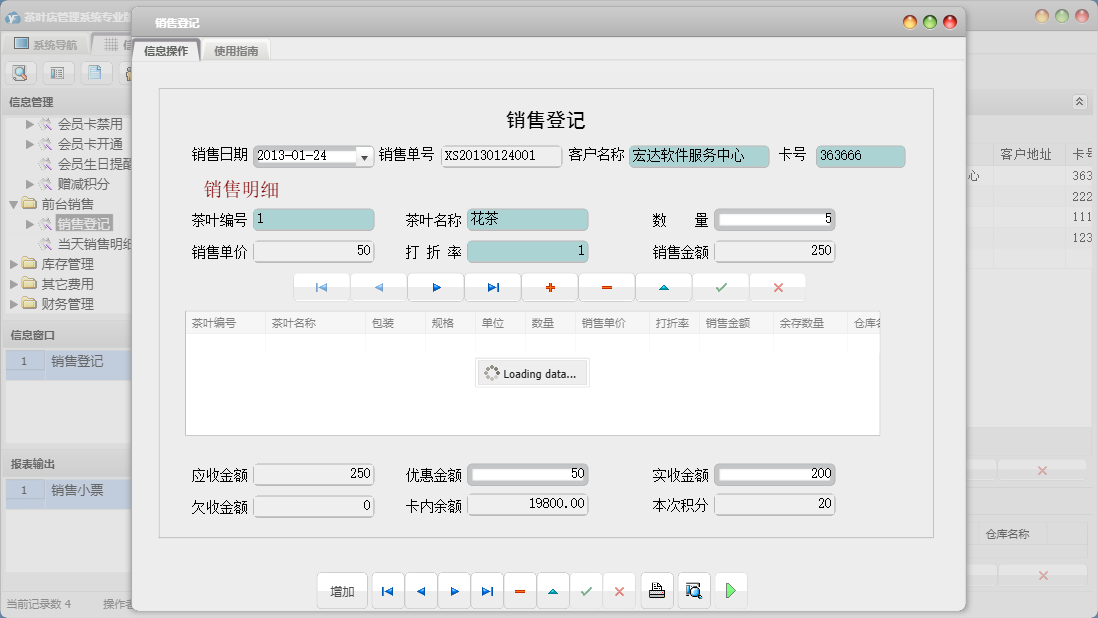Click the search/query icon in the left toolbar
The image size is (1098, 618).
tap(20, 72)
